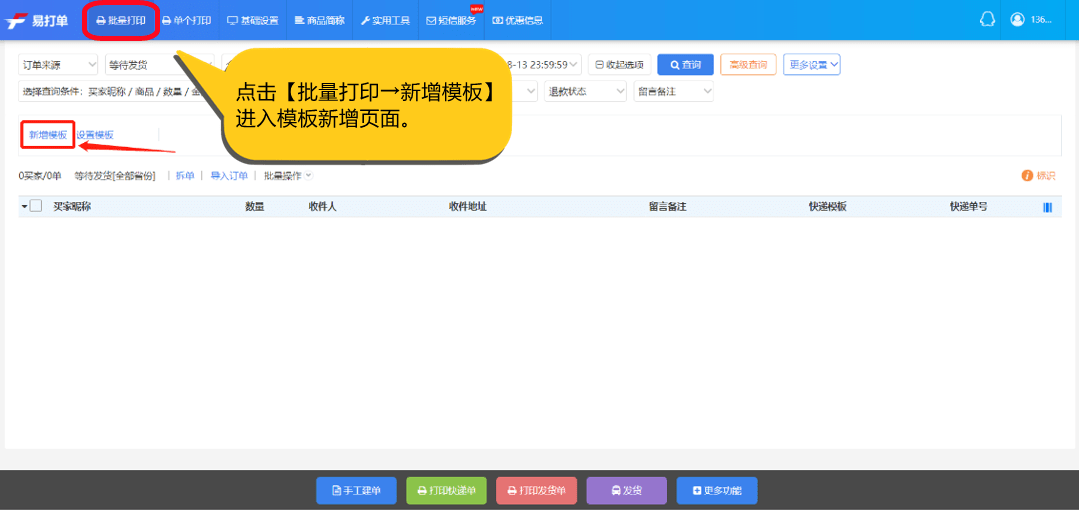Click the 更多功能 button
1079x510 pixels.
tap(716, 491)
